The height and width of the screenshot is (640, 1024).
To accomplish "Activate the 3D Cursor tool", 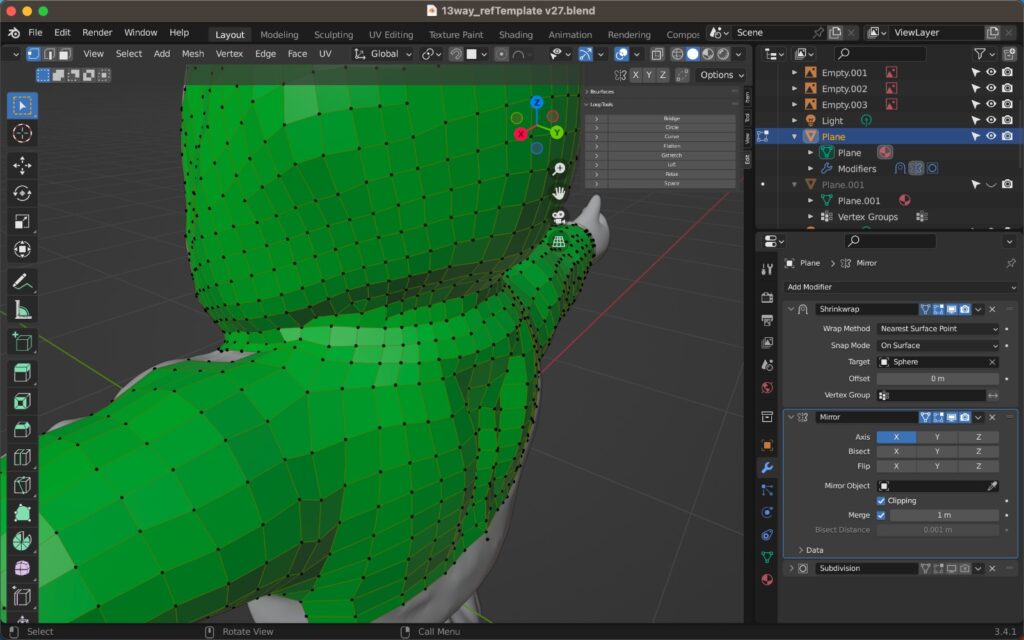I will 22,133.
